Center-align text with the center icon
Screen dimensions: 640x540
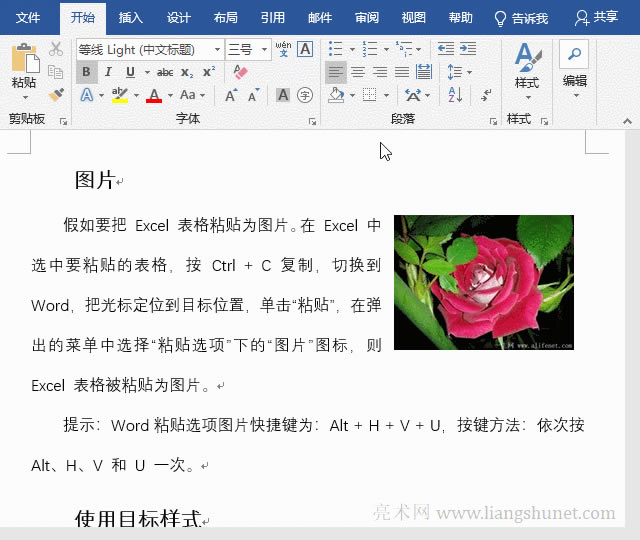tap(358, 72)
